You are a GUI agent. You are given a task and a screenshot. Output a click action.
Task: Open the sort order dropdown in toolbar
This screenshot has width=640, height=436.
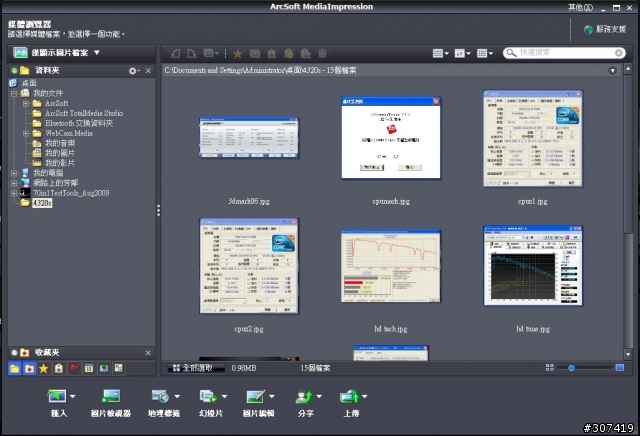pyautogui.click(x=463, y=53)
